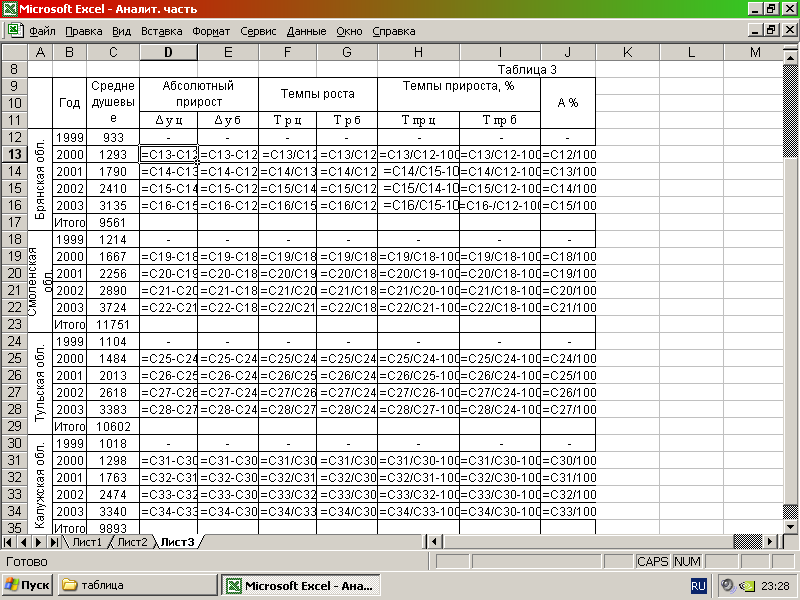
Task: Open the Файл menu
Action: 42,31
